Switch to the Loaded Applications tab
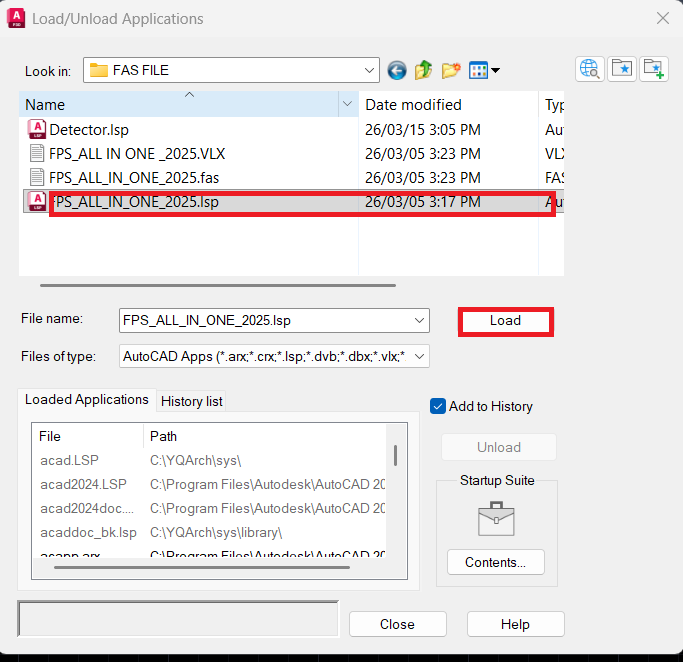 point(86,399)
